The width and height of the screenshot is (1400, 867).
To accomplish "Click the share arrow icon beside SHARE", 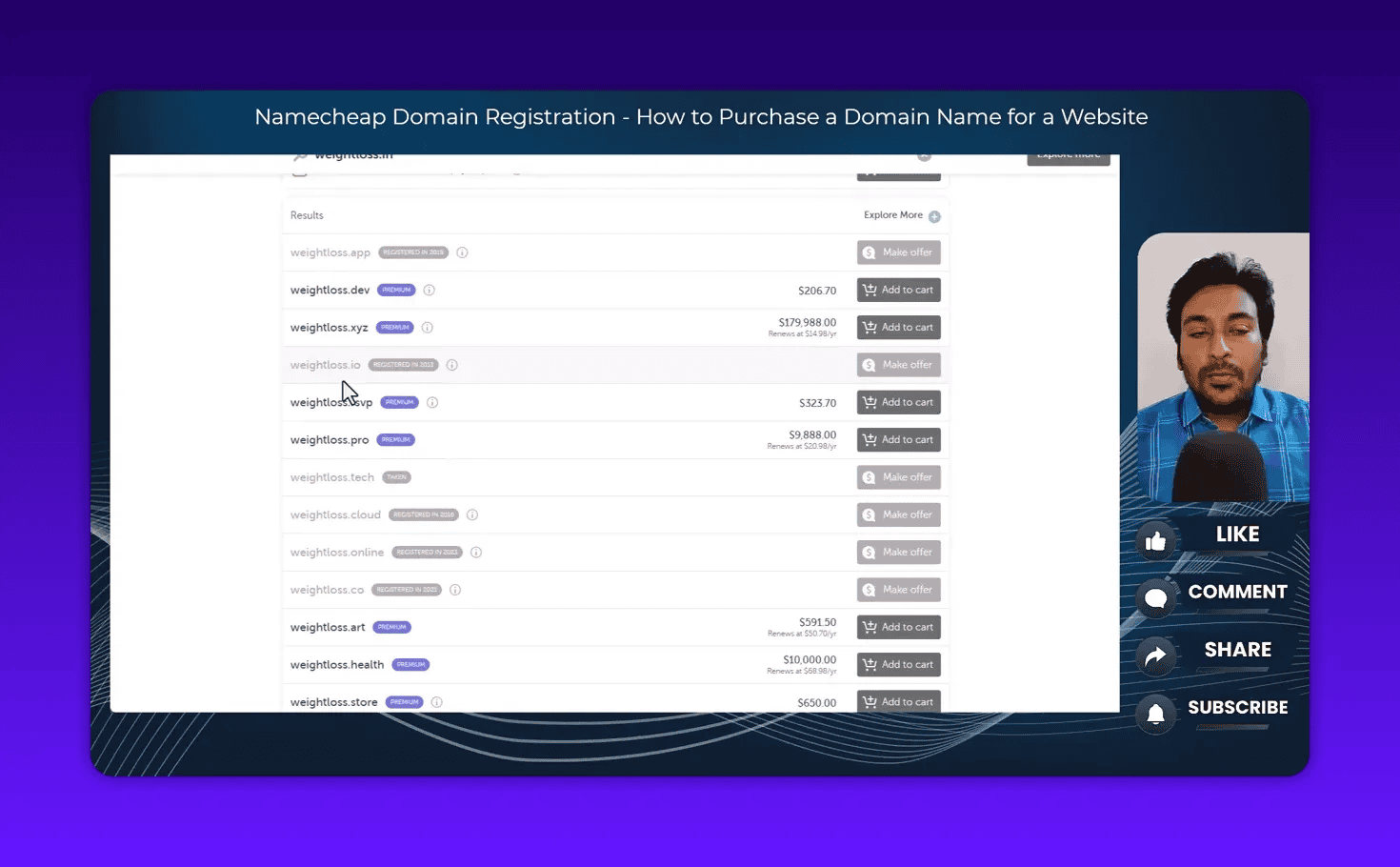I will pos(1156,656).
